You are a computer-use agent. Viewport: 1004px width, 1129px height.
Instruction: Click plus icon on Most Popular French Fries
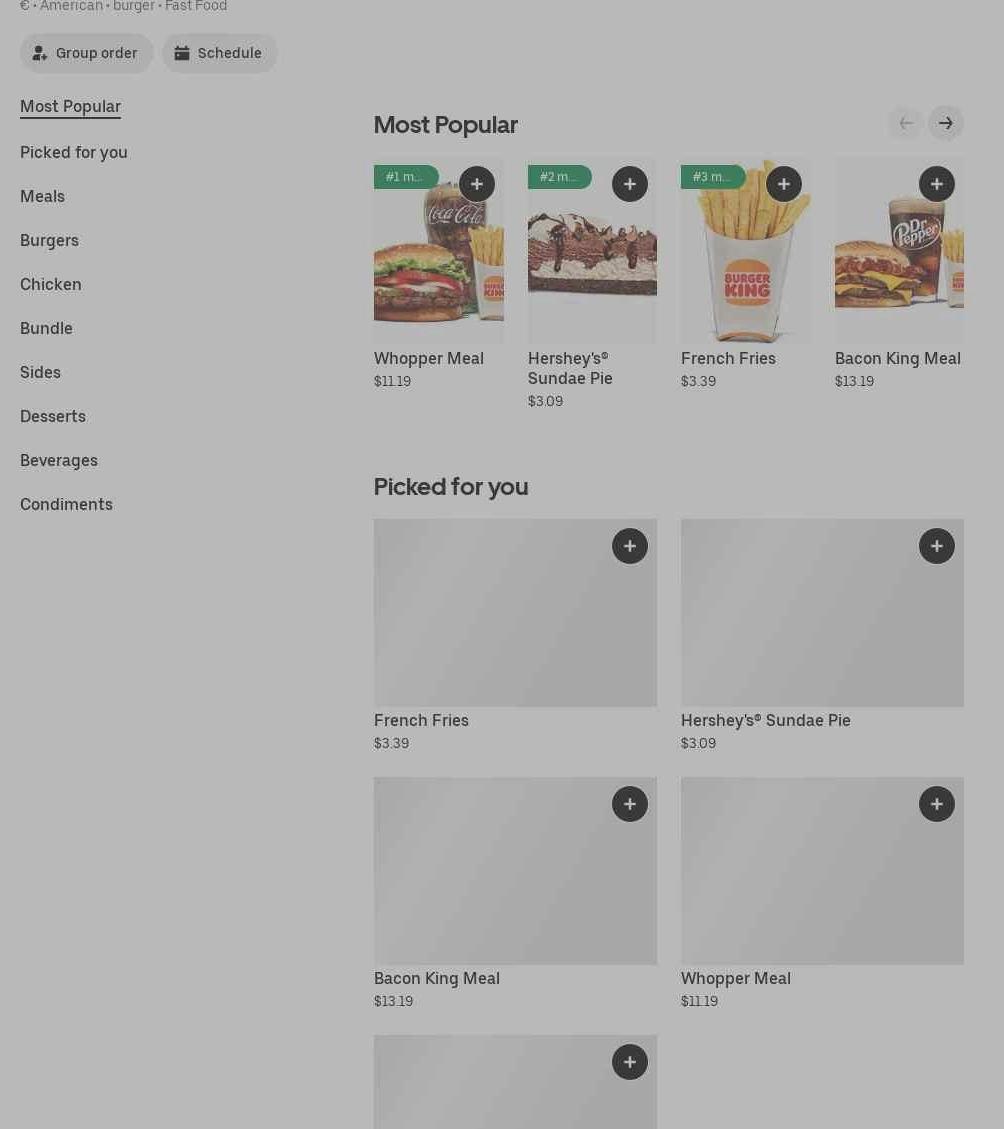(784, 184)
